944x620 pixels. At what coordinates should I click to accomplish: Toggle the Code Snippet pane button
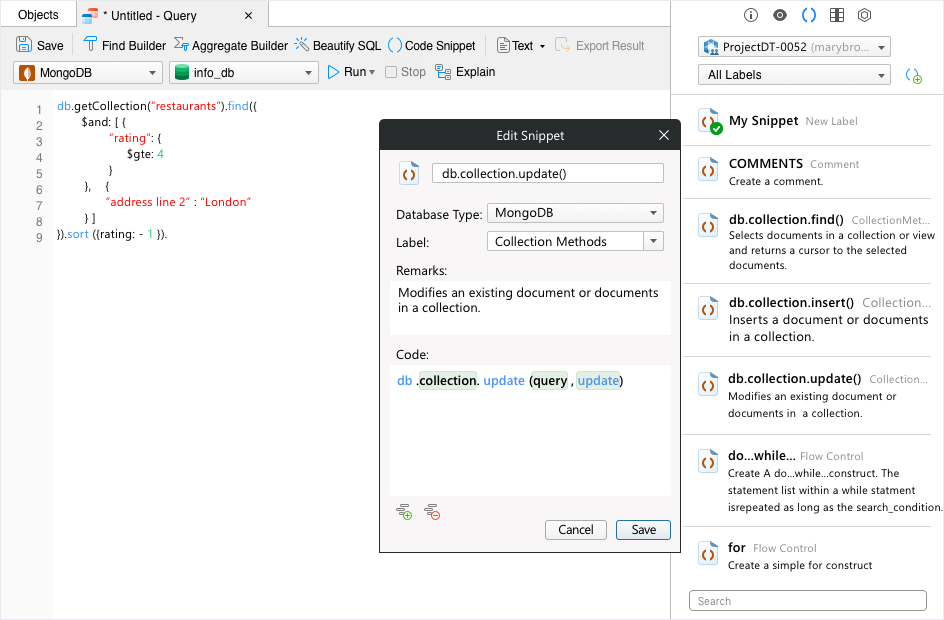(x=432, y=45)
